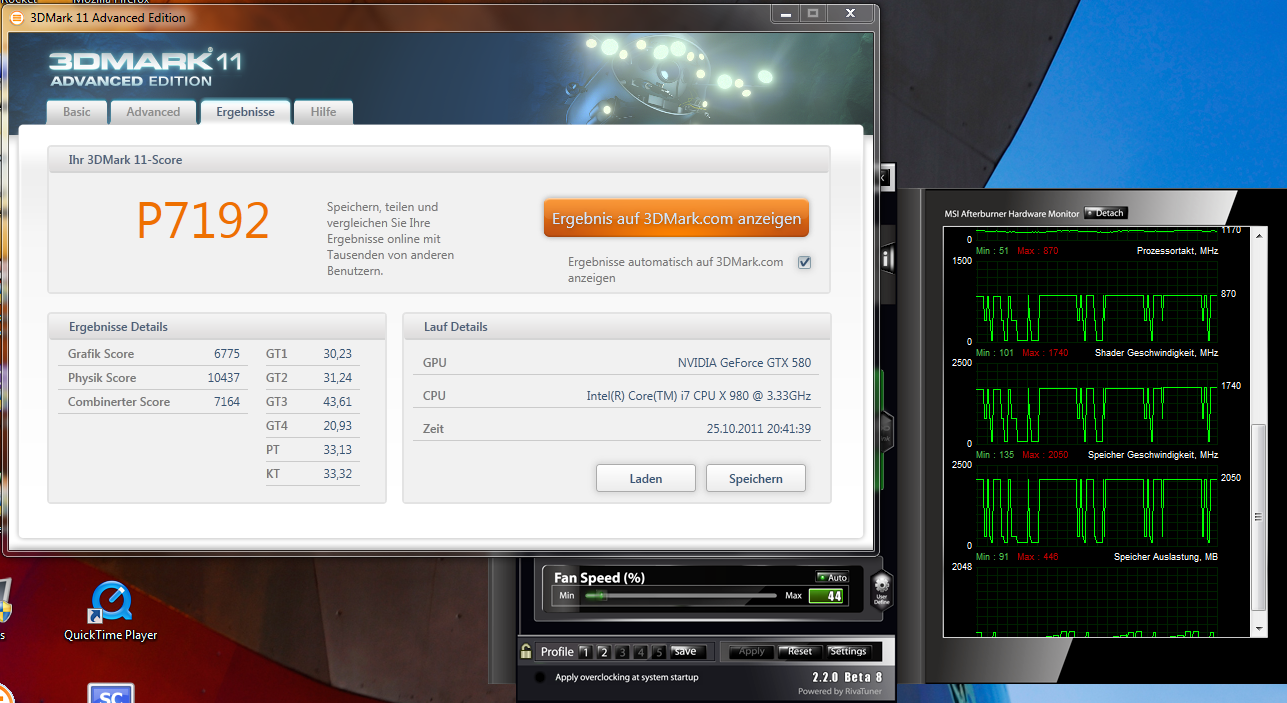The height and width of the screenshot is (703, 1287).
Task: Click the Apply button in Afterburner
Action: [751, 652]
